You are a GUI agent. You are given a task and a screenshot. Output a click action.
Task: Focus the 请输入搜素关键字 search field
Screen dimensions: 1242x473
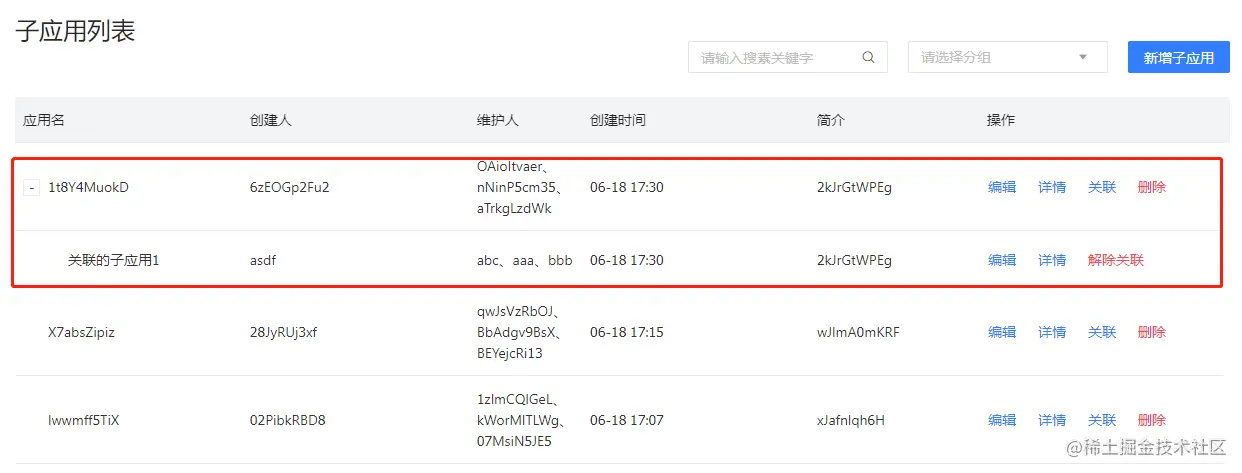tap(787, 57)
